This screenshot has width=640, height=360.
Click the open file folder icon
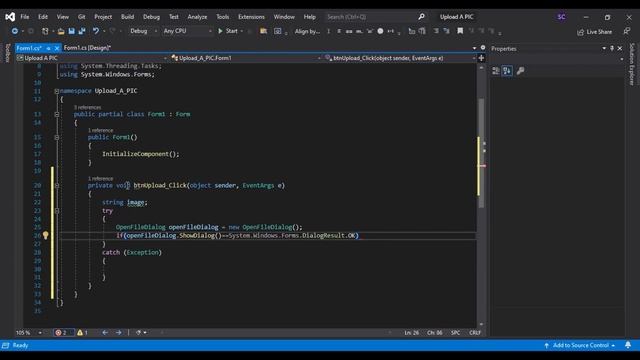(61, 31)
